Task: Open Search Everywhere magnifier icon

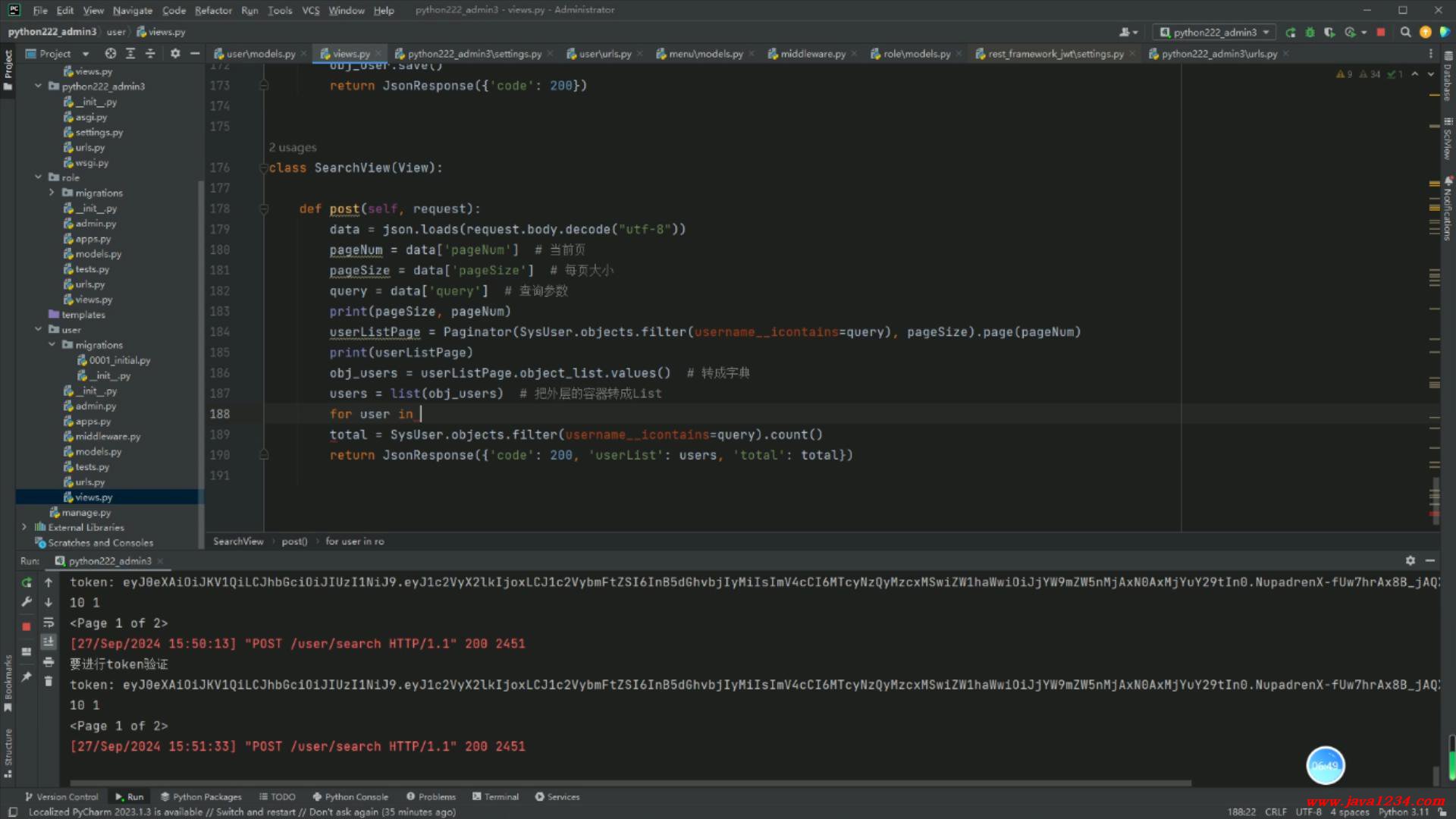Action: [1405, 33]
